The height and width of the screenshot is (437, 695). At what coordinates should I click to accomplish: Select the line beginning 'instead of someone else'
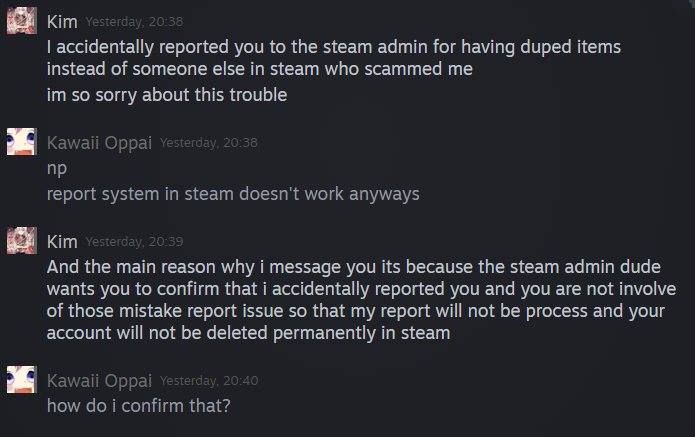pos(260,69)
